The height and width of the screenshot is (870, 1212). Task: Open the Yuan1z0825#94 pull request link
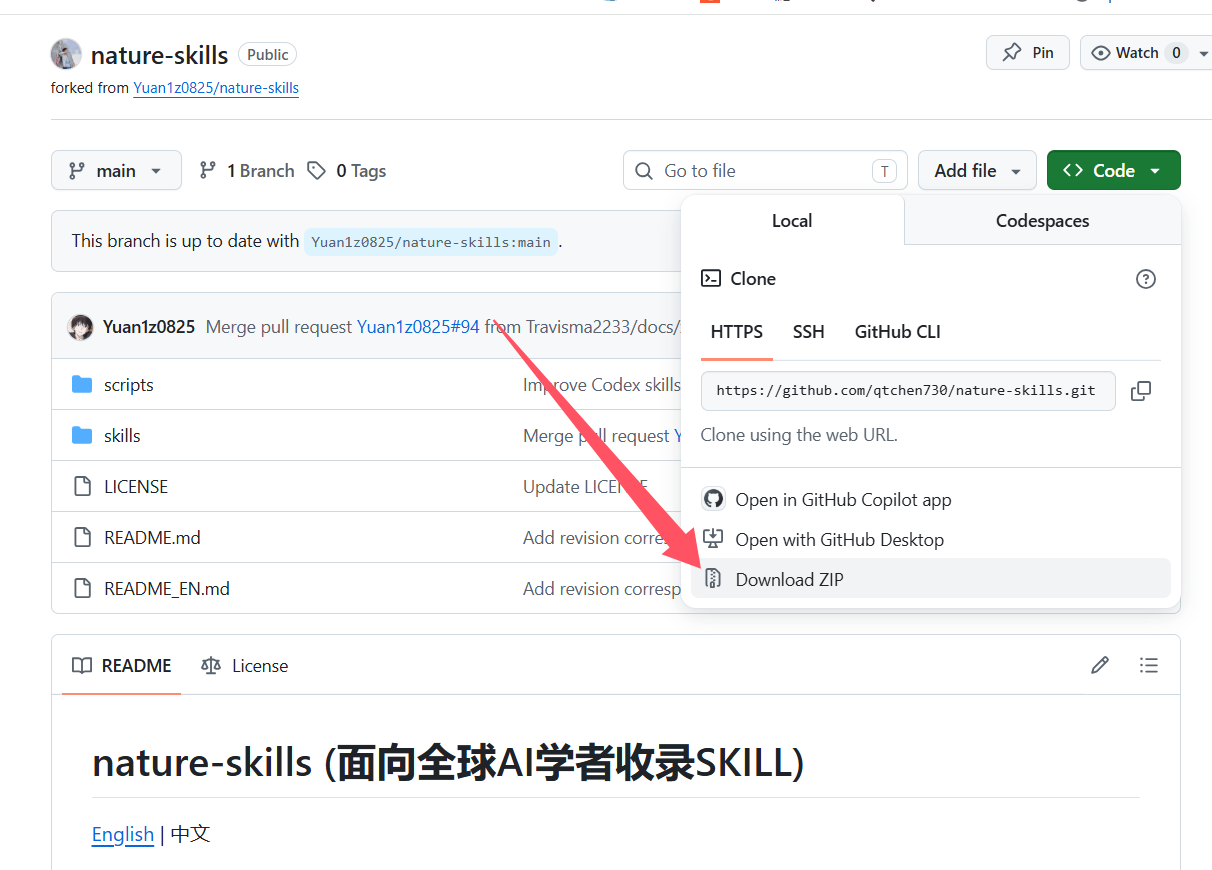click(418, 327)
